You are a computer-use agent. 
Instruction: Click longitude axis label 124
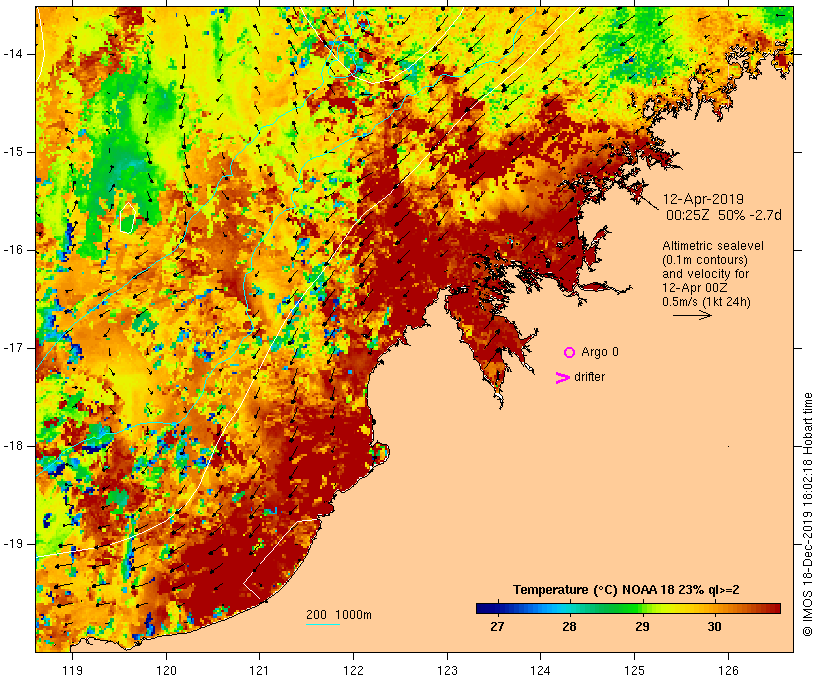point(541,670)
